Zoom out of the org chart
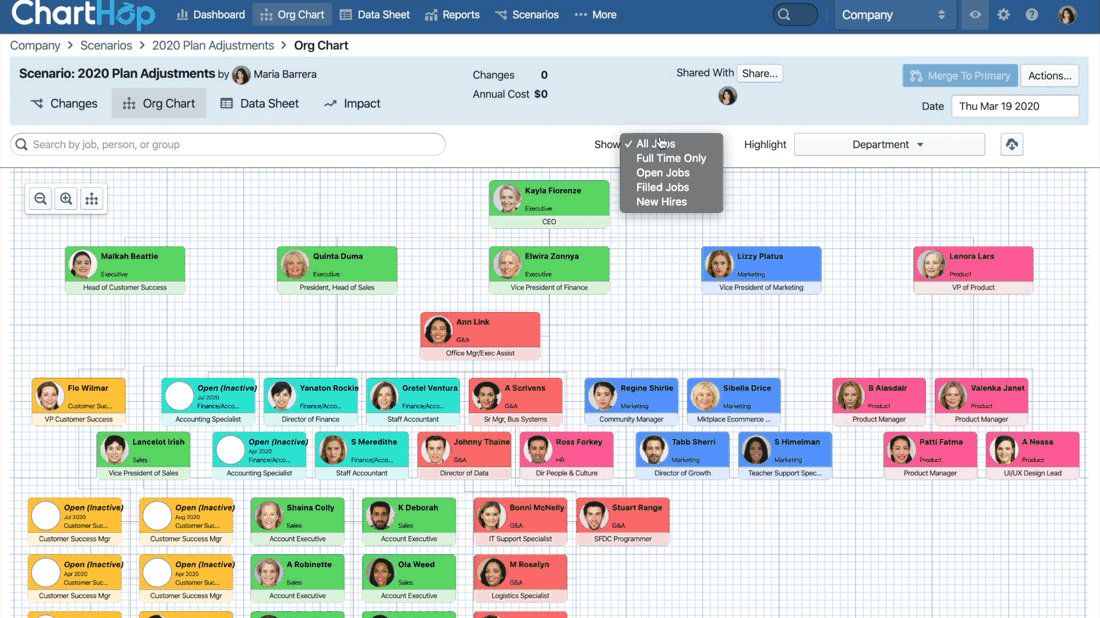The image size is (1100, 618). point(41,199)
